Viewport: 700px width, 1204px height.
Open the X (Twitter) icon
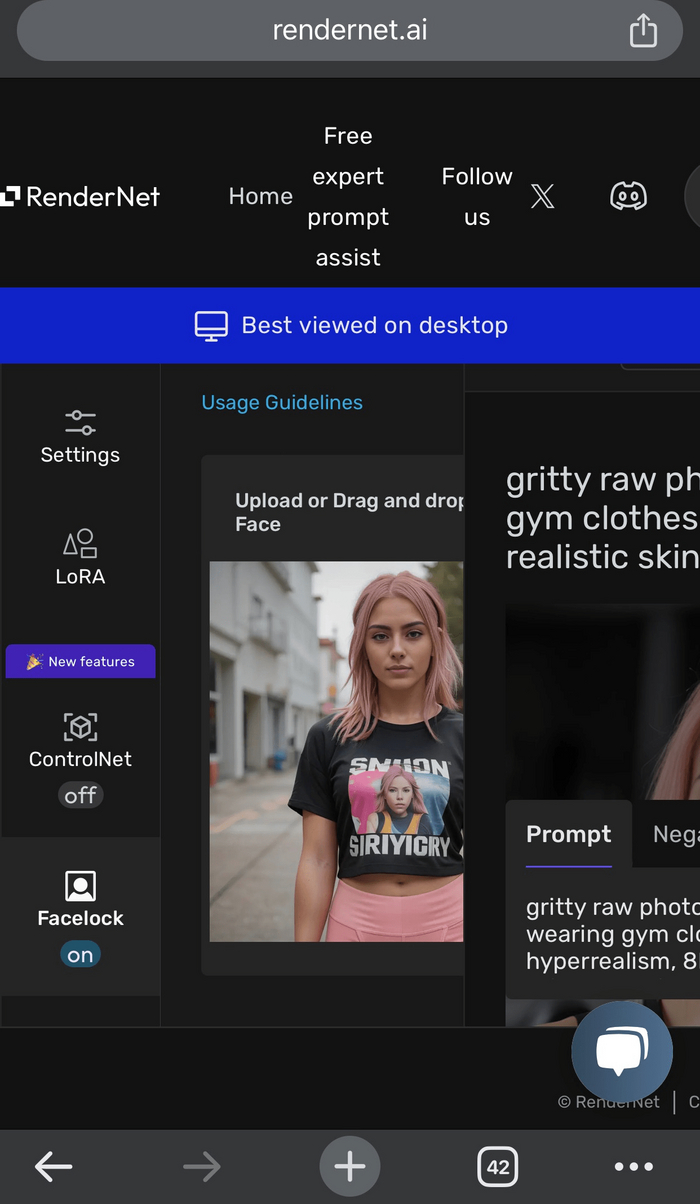tap(542, 197)
